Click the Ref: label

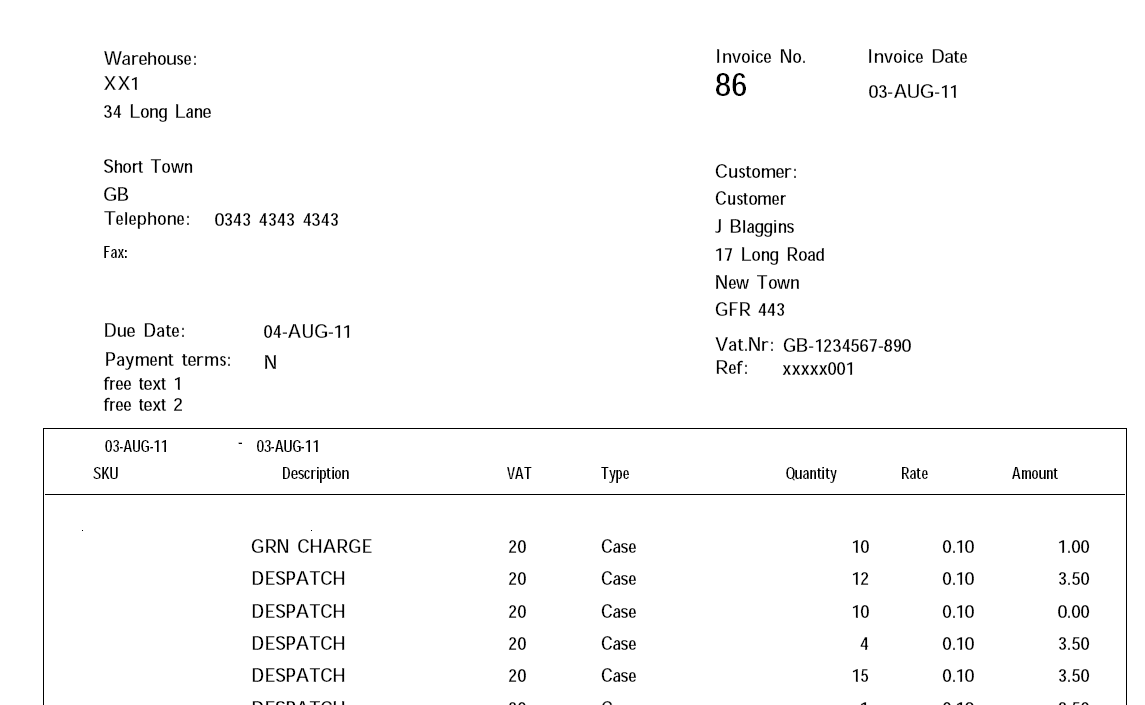click(732, 368)
